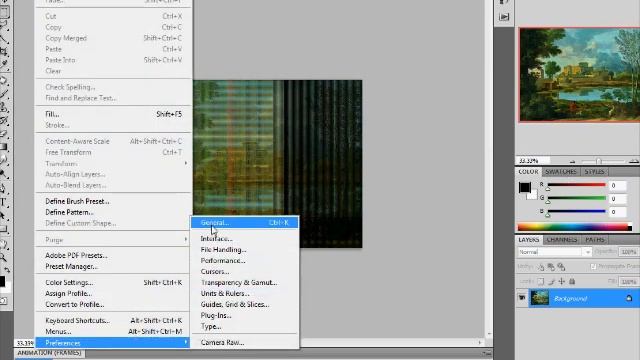Select the Horizontal Type tool
This screenshot has width=640, height=360.
coord(4,202)
